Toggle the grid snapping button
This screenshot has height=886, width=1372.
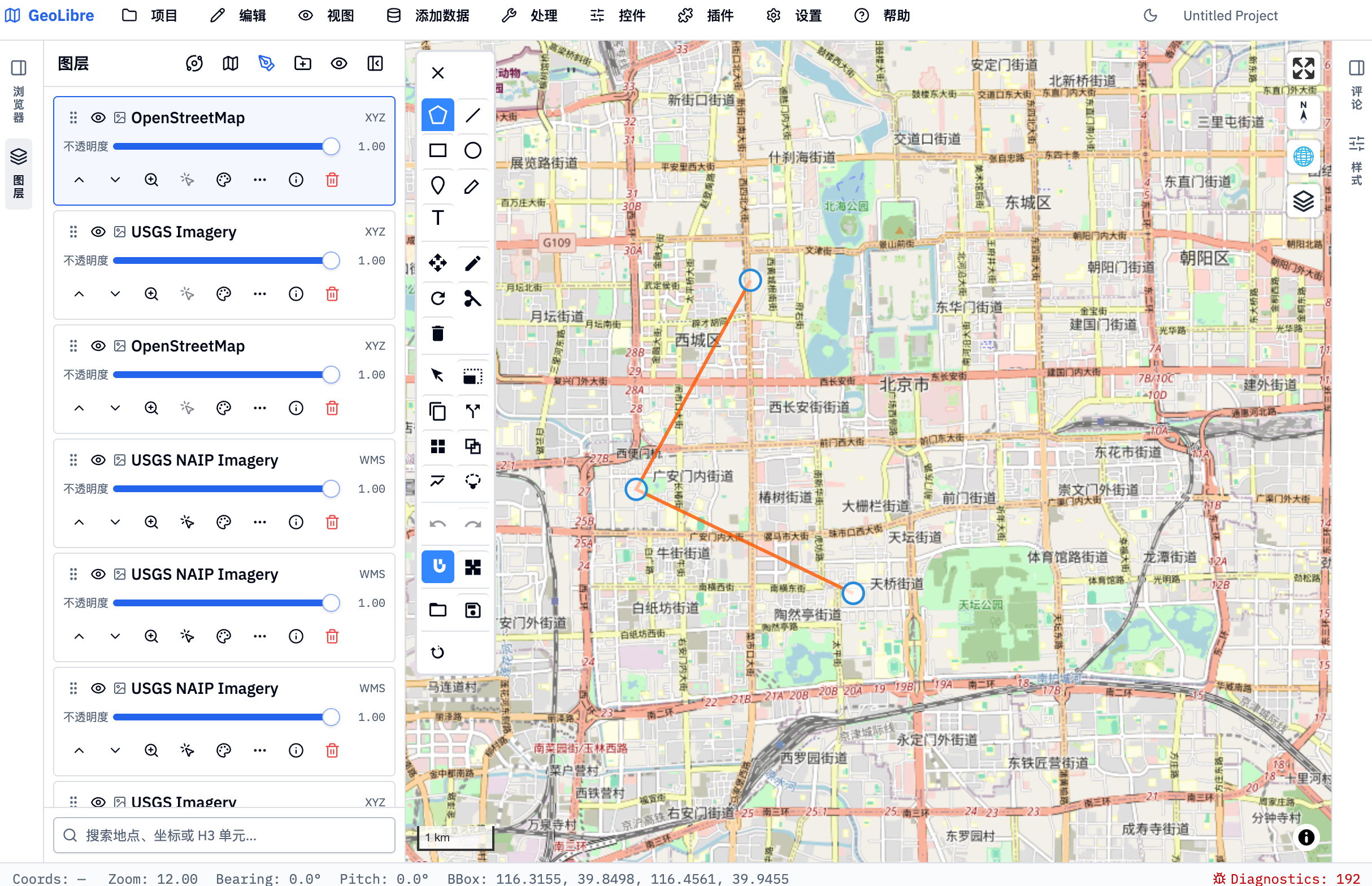pos(473,567)
